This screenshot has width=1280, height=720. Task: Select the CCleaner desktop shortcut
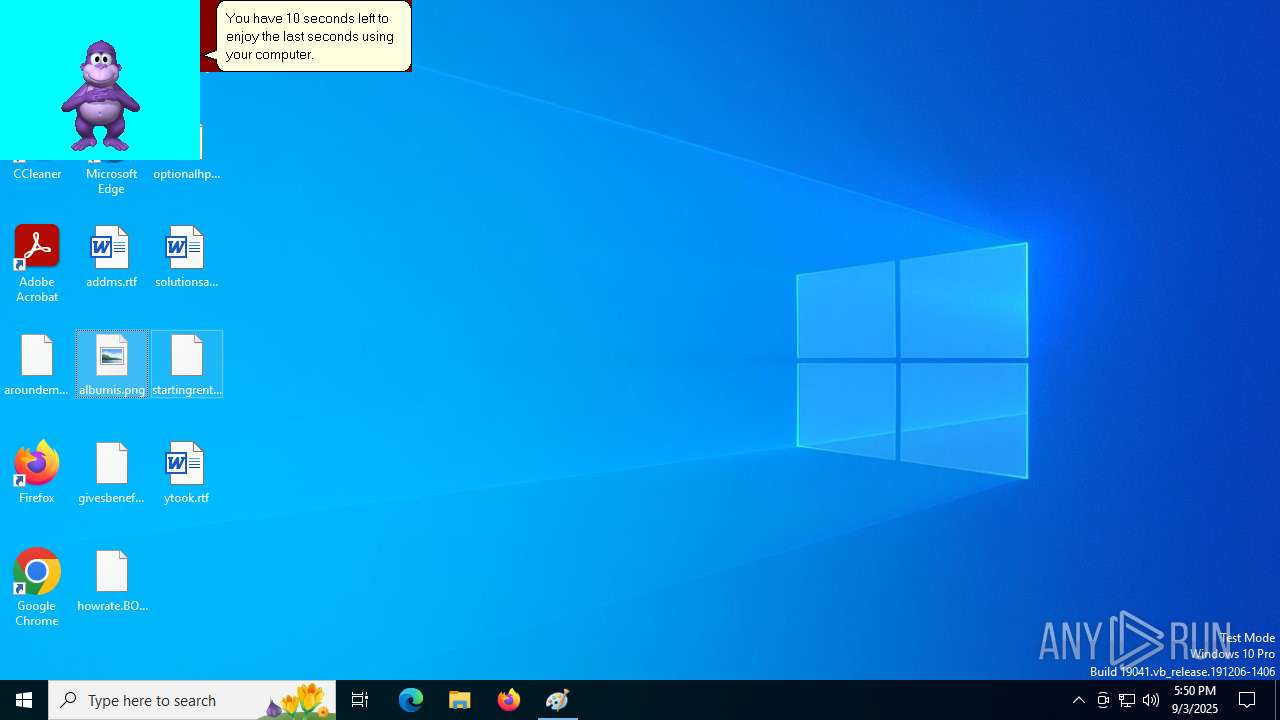pos(37,173)
